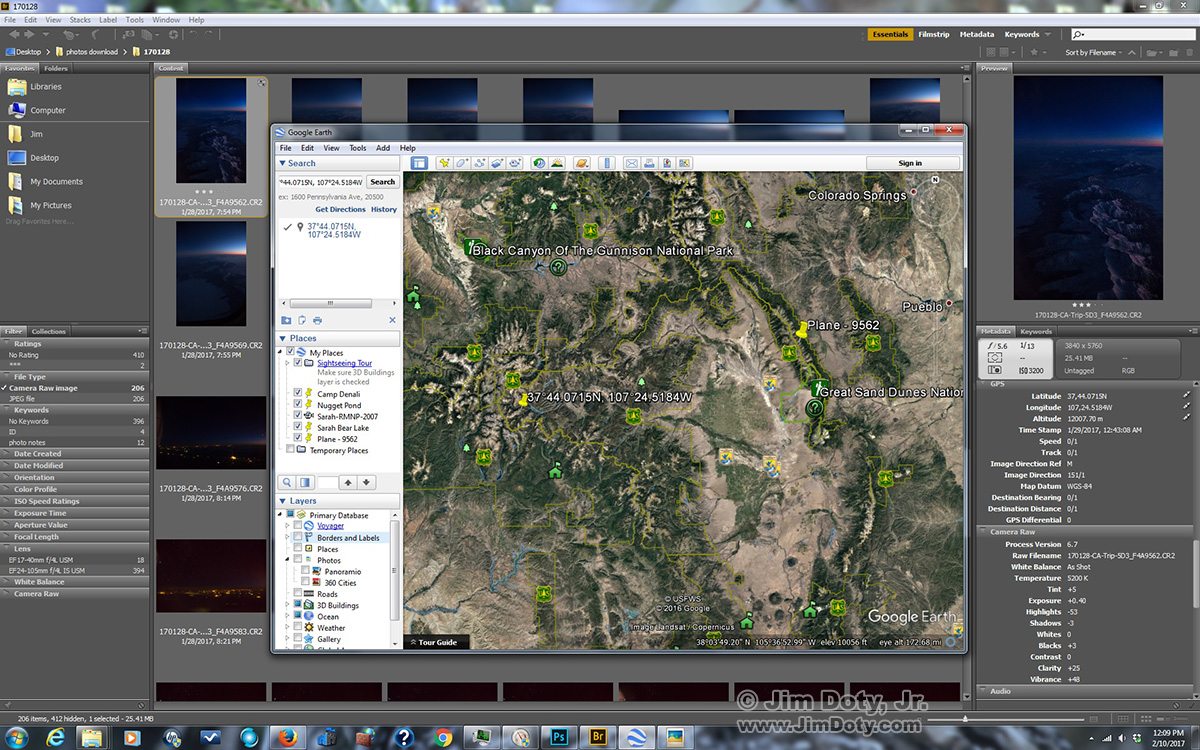Image resolution: width=1200 pixels, height=750 pixels.
Task: Check the Temporary Places checkbox
Action: (291, 450)
